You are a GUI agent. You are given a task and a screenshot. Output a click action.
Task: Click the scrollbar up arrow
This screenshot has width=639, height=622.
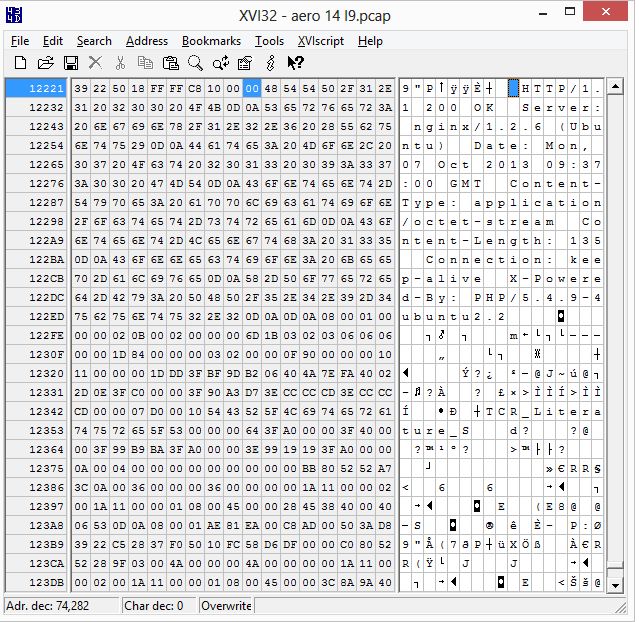615,86
